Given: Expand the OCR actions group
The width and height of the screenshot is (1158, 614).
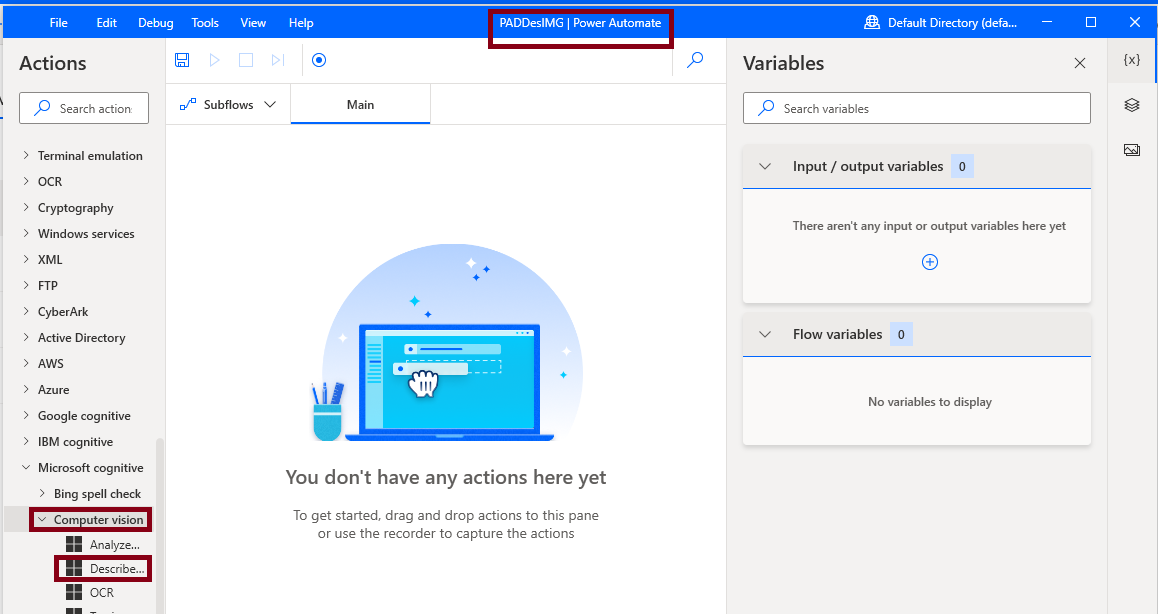Looking at the screenshot, I should coord(27,181).
